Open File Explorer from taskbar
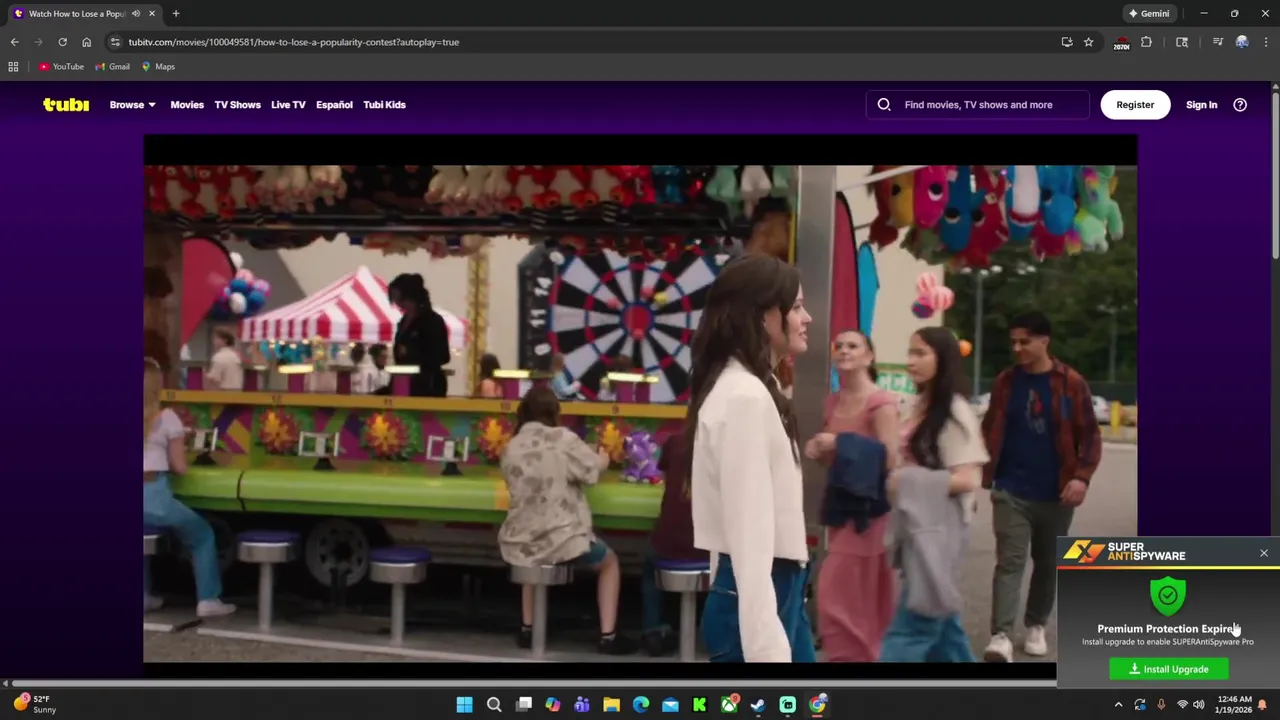This screenshot has height=720, width=1280. (x=611, y=705)
